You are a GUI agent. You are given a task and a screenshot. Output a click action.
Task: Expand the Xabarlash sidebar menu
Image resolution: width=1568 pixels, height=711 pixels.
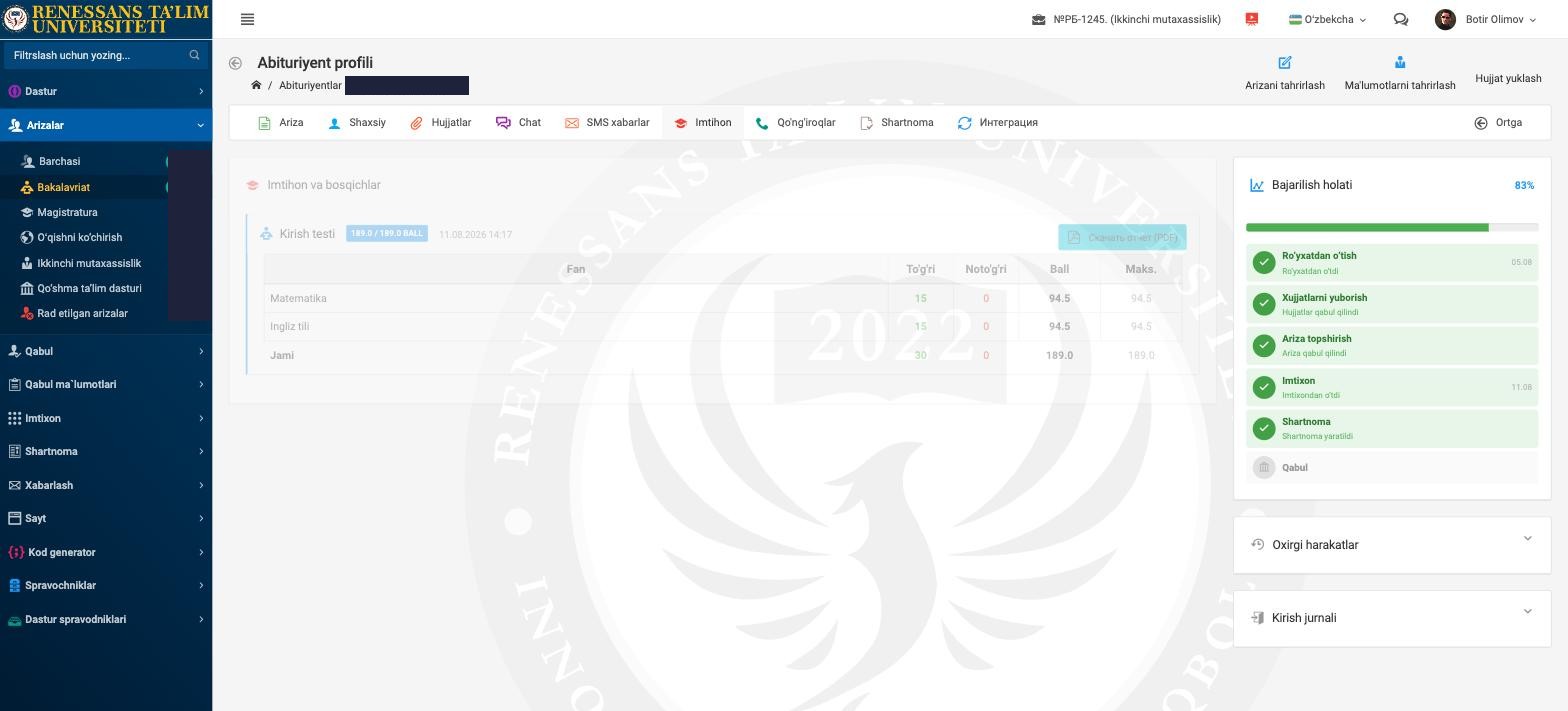tap(106, 485)
